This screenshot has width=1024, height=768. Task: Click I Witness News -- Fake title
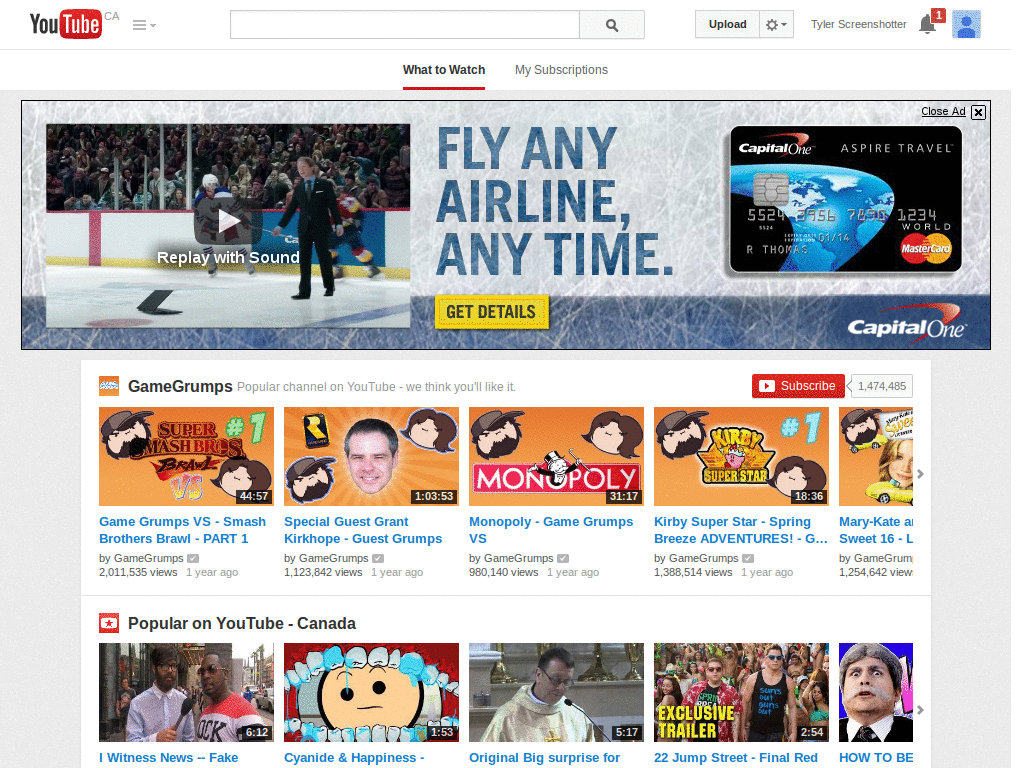coord(168,758)
